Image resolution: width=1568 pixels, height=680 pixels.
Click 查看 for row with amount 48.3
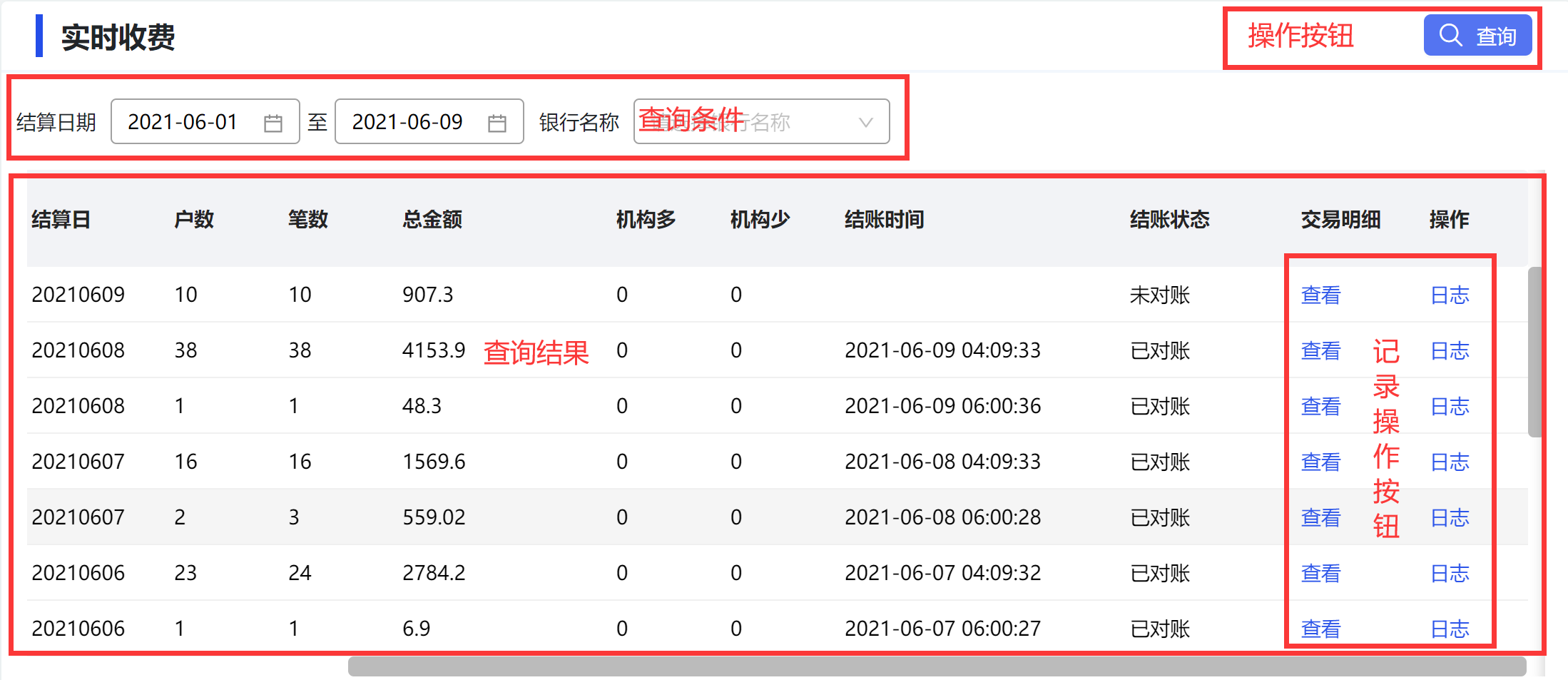coord(1320,406)
